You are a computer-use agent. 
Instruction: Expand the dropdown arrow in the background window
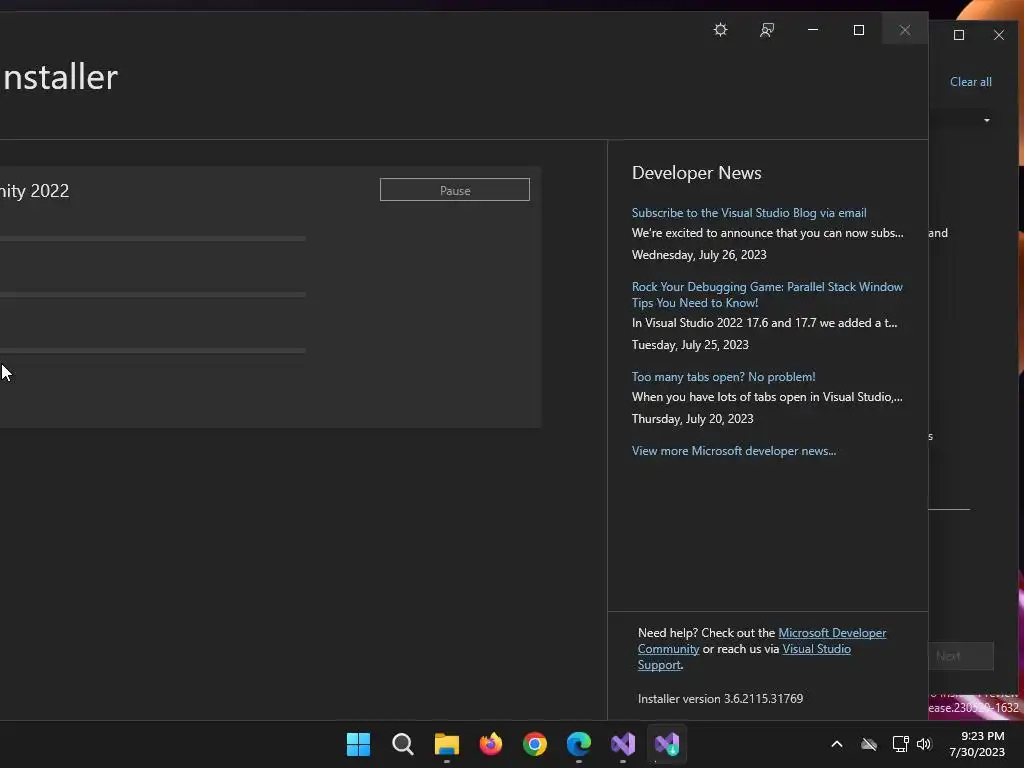tap(987, 120)
